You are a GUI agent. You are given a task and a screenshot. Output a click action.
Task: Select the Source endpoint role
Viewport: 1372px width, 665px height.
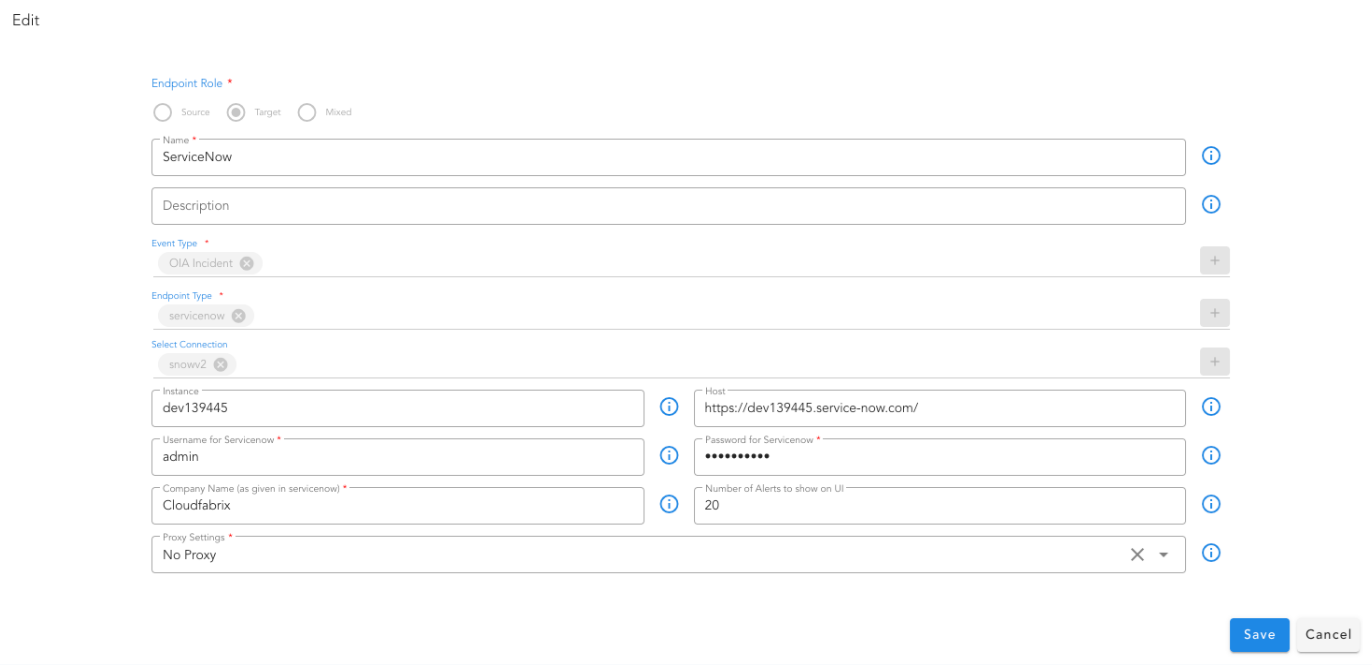click(162, 113)
